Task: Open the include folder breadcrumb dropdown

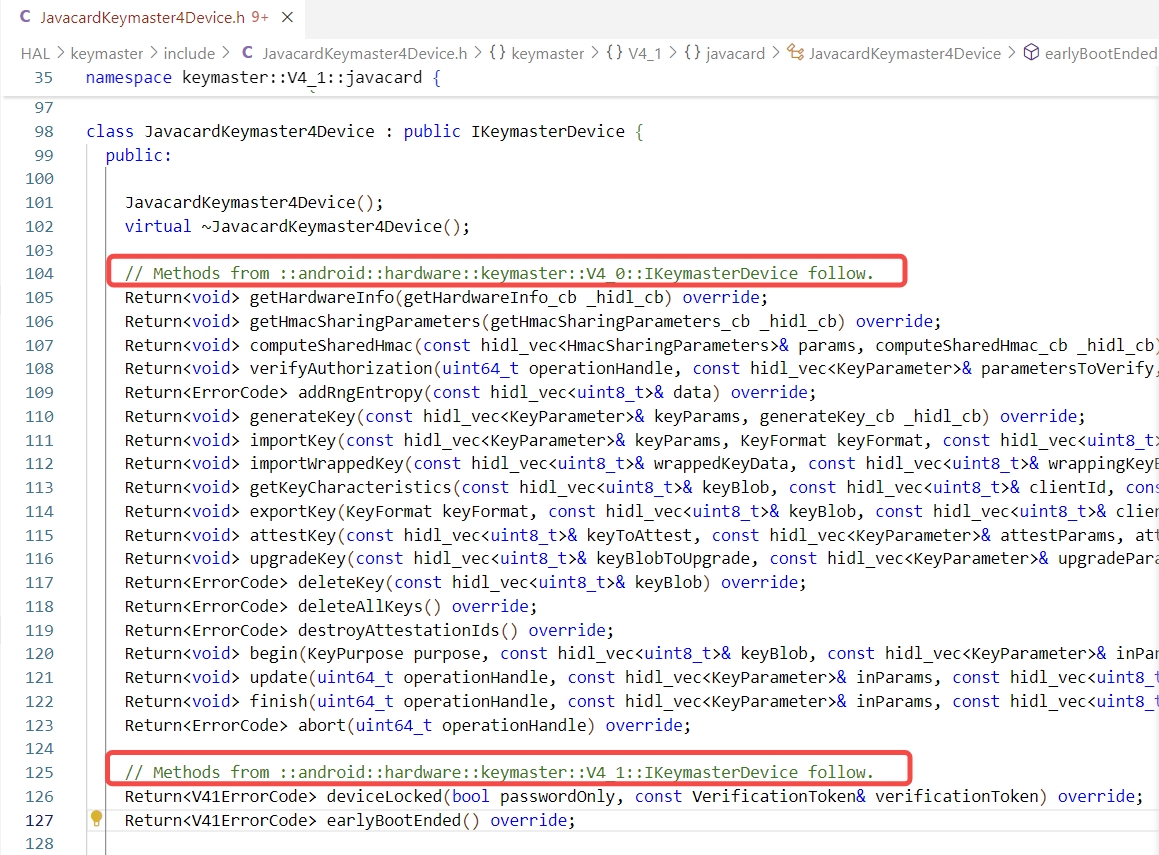Action: [188, 53]
